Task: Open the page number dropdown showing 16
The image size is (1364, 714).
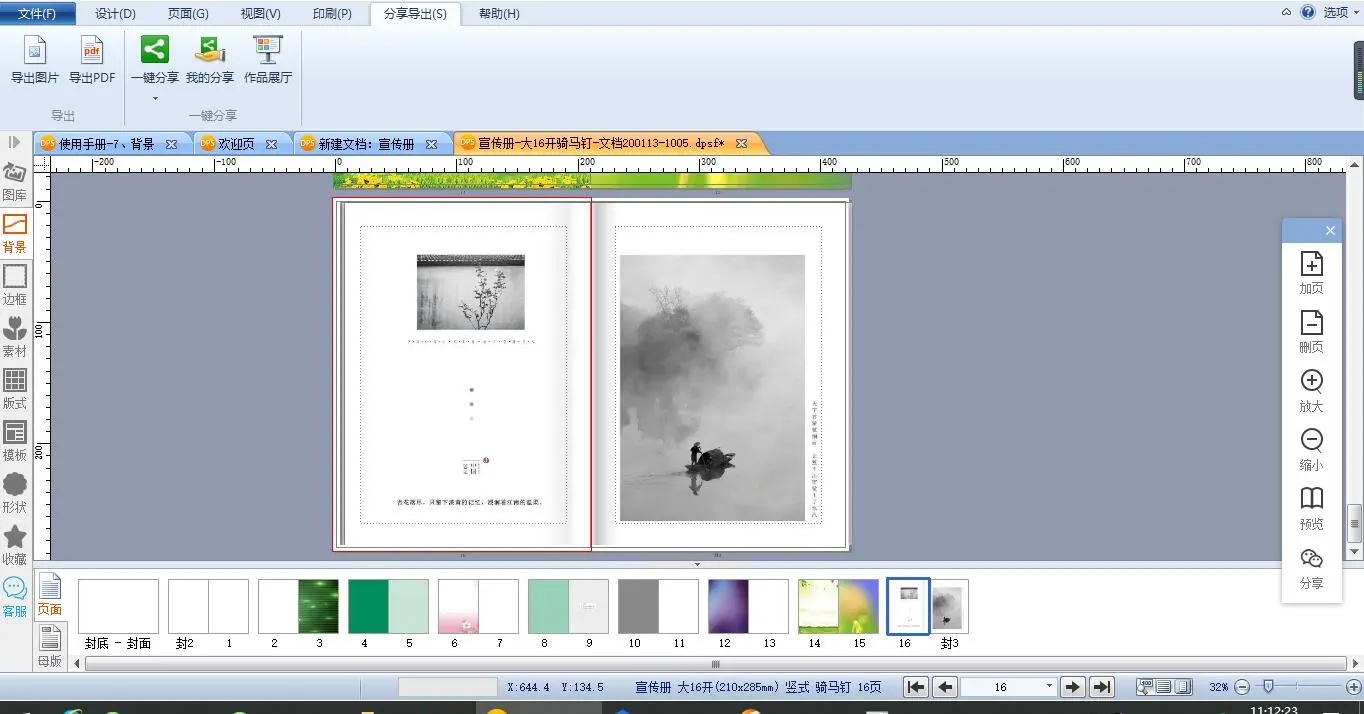Action: 1048,687
